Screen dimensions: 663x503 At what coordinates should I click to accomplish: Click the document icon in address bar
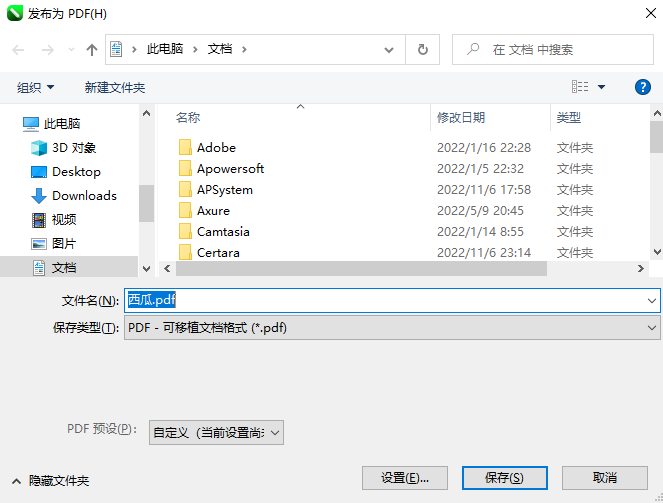[116, 49]
